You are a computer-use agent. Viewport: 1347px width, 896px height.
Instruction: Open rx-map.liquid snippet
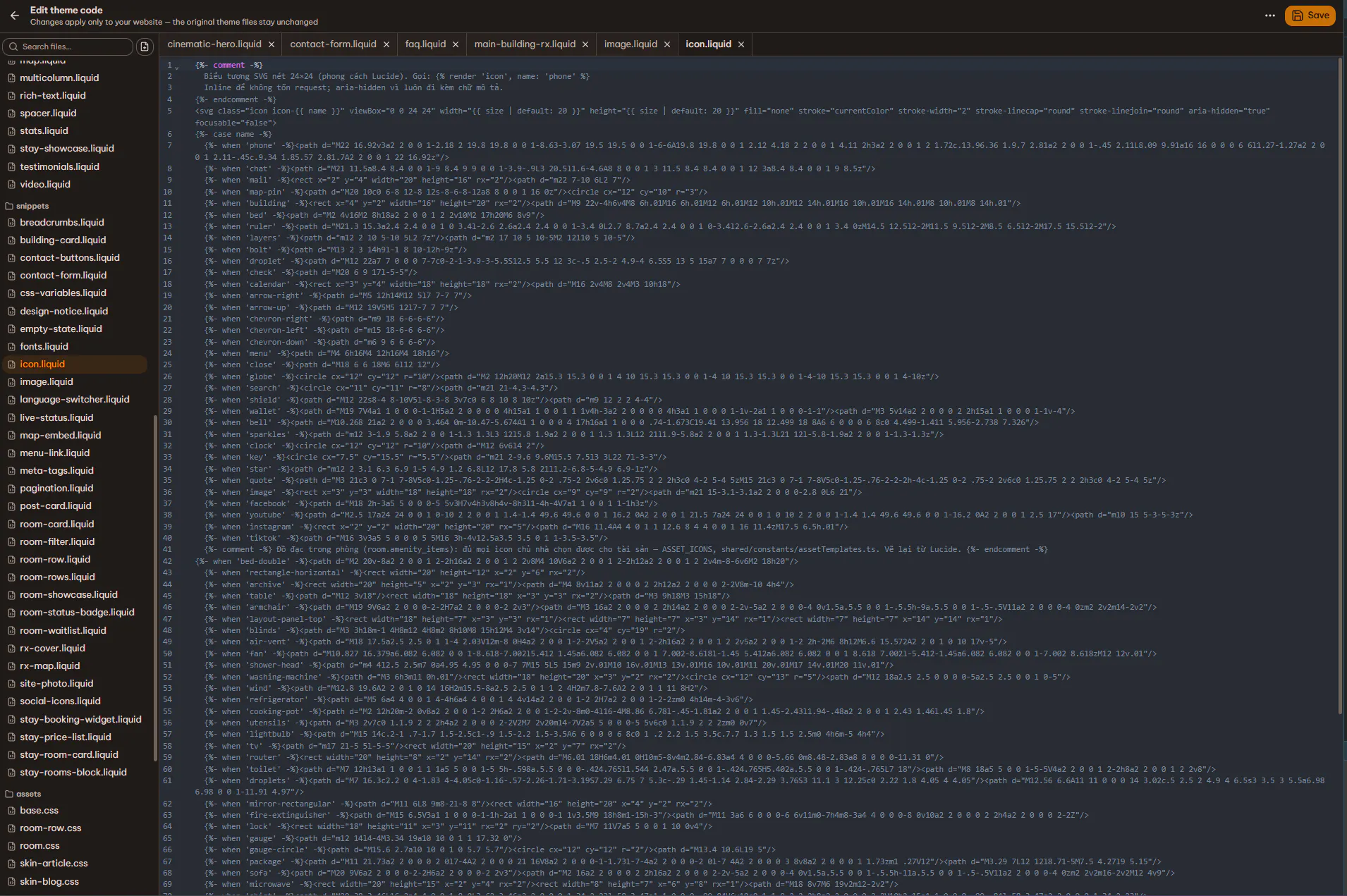pos(49,666)
